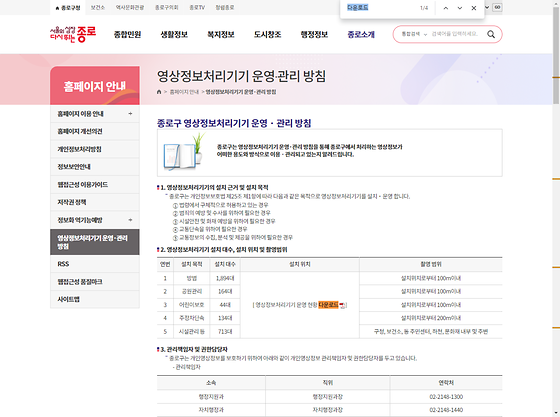The image size is (560, 417).
Task: Open the 행정정보 menu
Action: (x=314, y=35)
